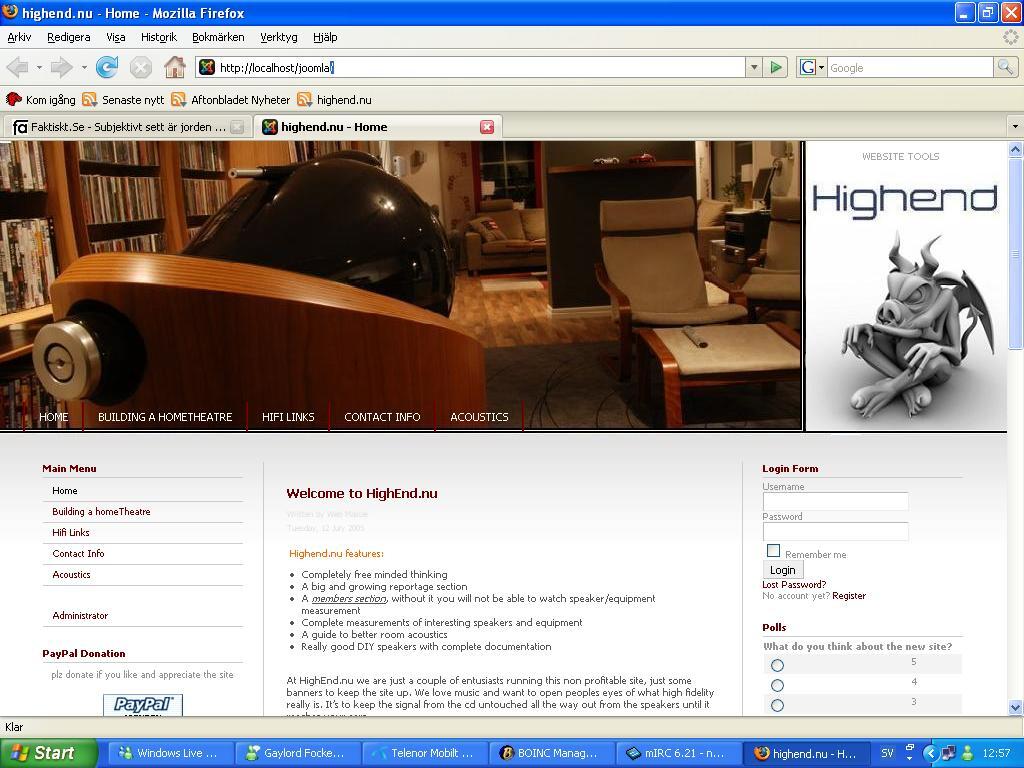Click the Register link

[x=849, y=596]
